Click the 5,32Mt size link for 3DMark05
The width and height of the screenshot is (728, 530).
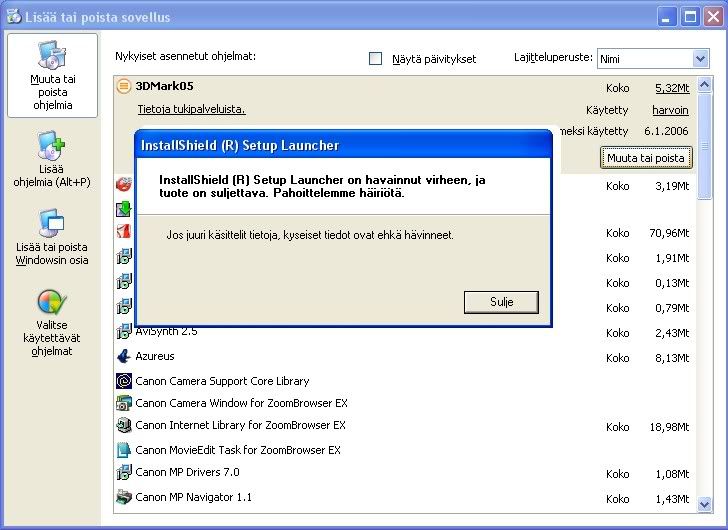pos(672,88)
